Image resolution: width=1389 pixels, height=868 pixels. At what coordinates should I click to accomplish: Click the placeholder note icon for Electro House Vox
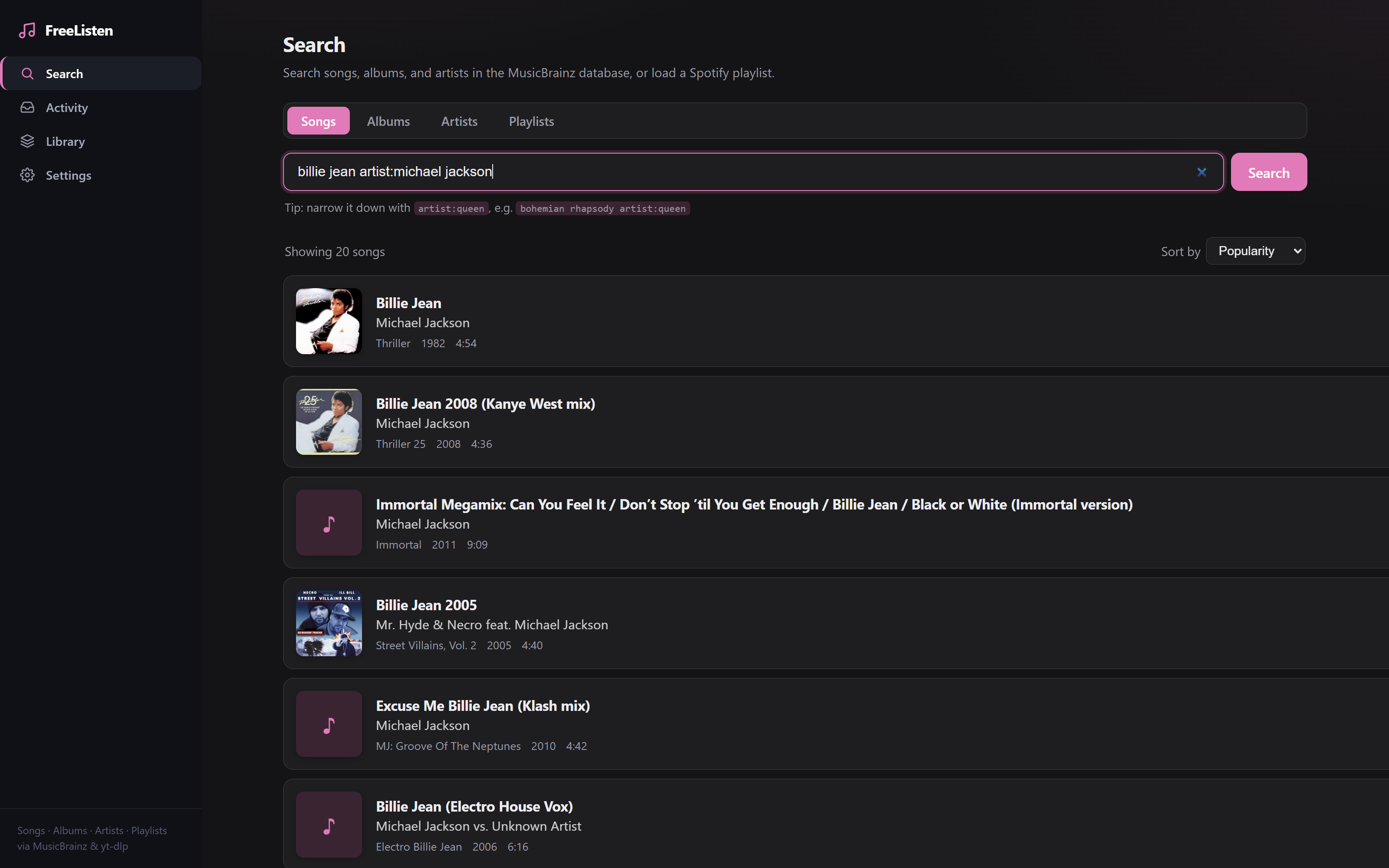[329, 824]
